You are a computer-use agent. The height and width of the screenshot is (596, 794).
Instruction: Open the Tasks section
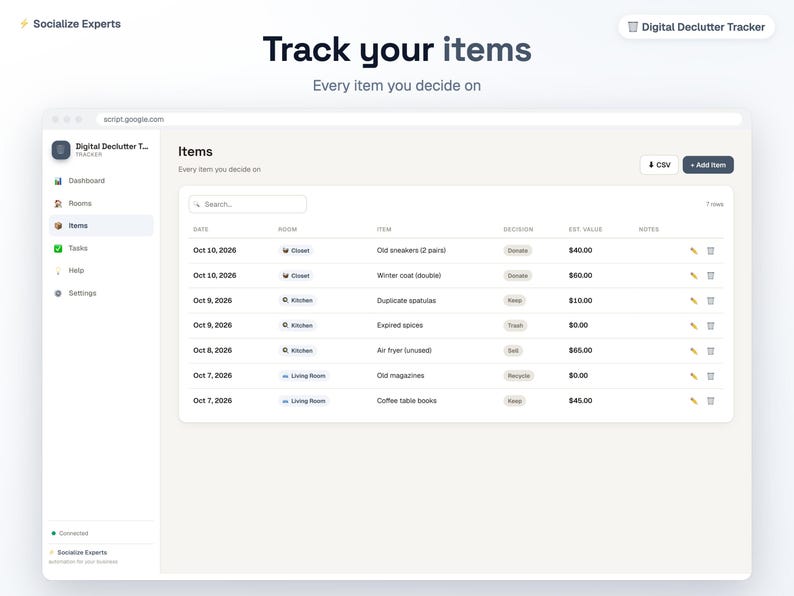pos(101,248)
